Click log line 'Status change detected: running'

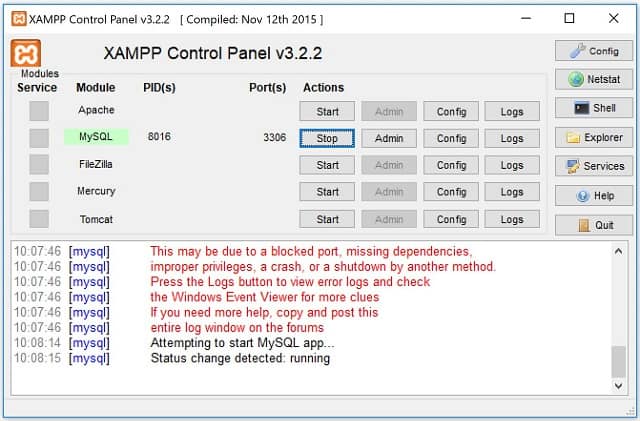pyautogui.click(x=240, y=358)
